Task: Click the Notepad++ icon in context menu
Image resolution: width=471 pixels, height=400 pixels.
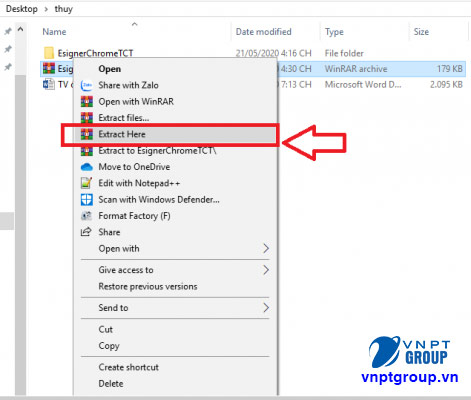Action: (x=87, y=183)
